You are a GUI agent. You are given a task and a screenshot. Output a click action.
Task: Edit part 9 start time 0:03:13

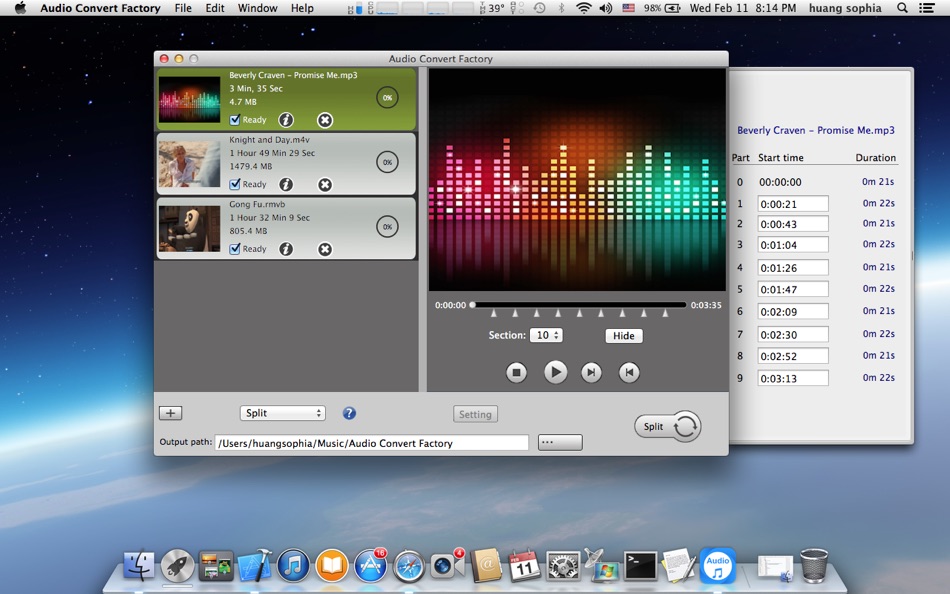coord(792,378)
